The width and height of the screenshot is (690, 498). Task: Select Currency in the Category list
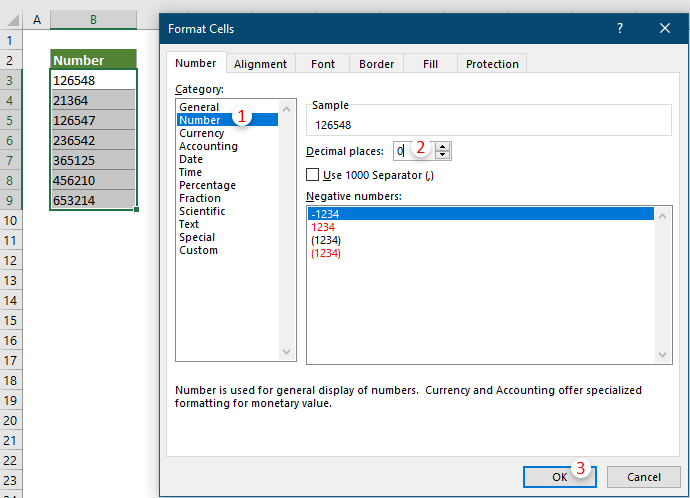click(x=202, y=133)
